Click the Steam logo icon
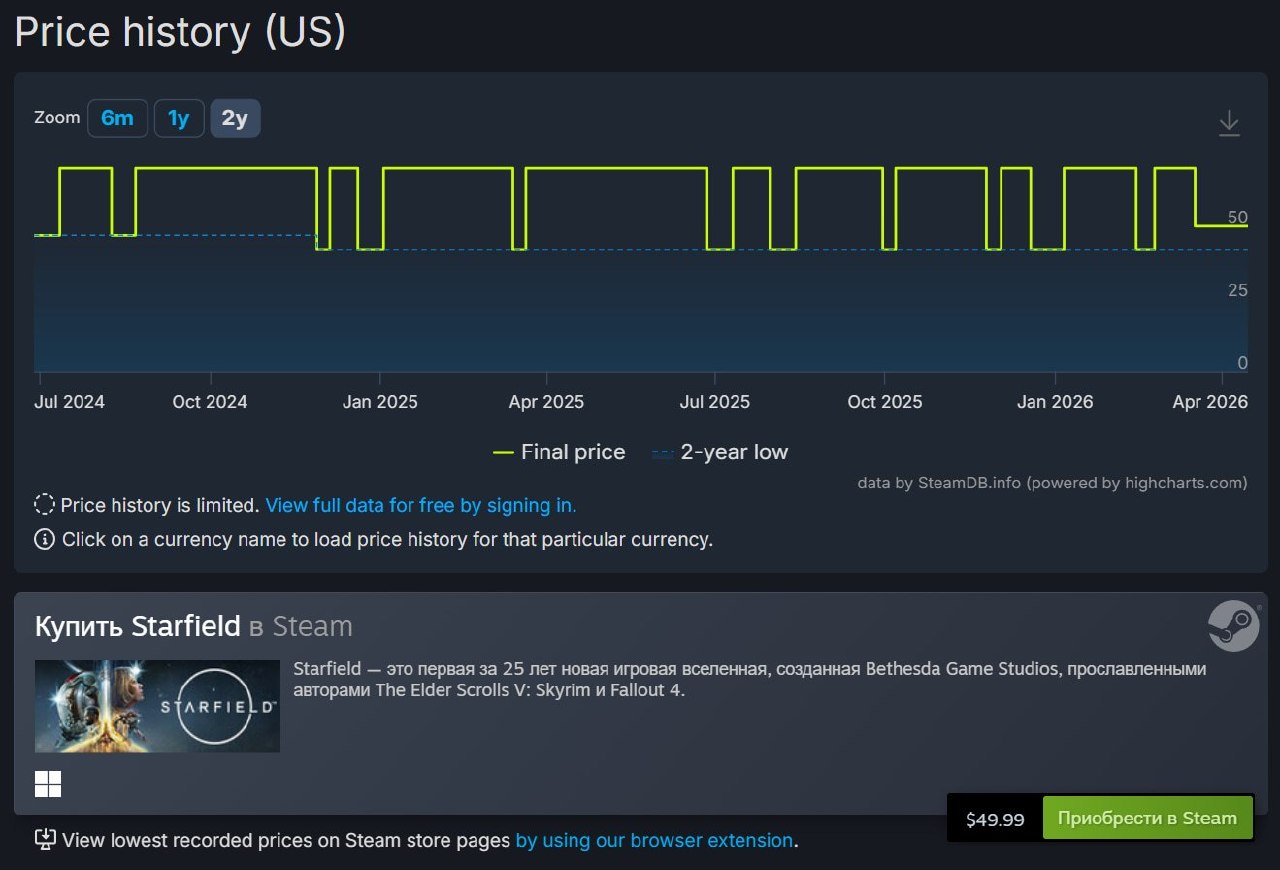 pyautogui.click(x=1233, y=626)
